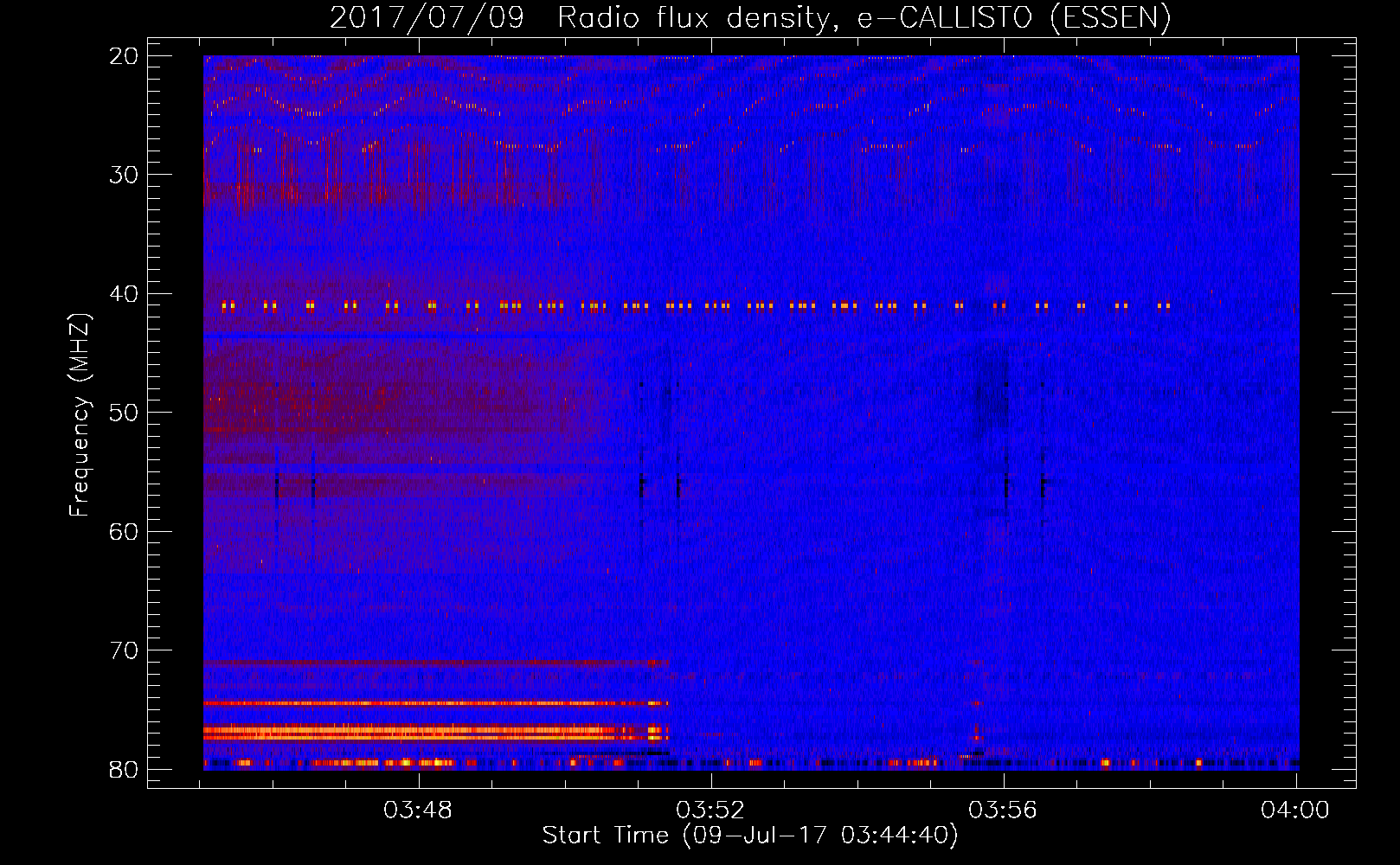
Task: Click the 03:48 time tick label
Action: point(419,811)
